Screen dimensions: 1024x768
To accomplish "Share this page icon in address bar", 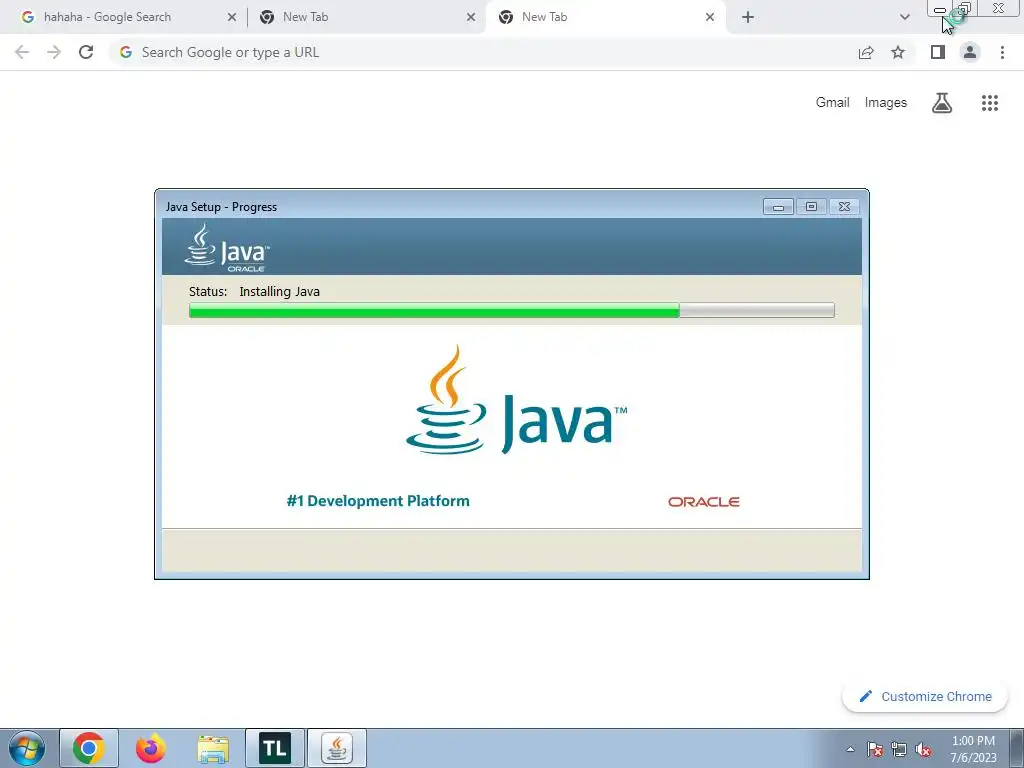I will 866,52.
